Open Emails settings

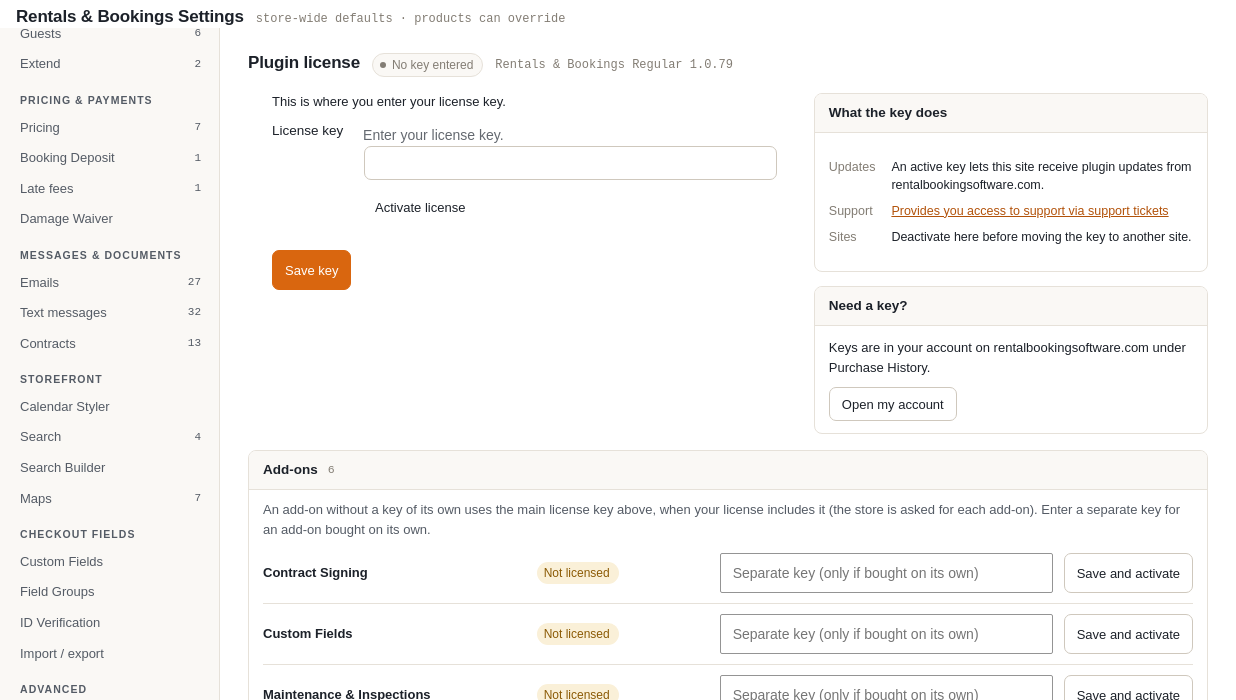pyautogui.click(x=110, y=283)
